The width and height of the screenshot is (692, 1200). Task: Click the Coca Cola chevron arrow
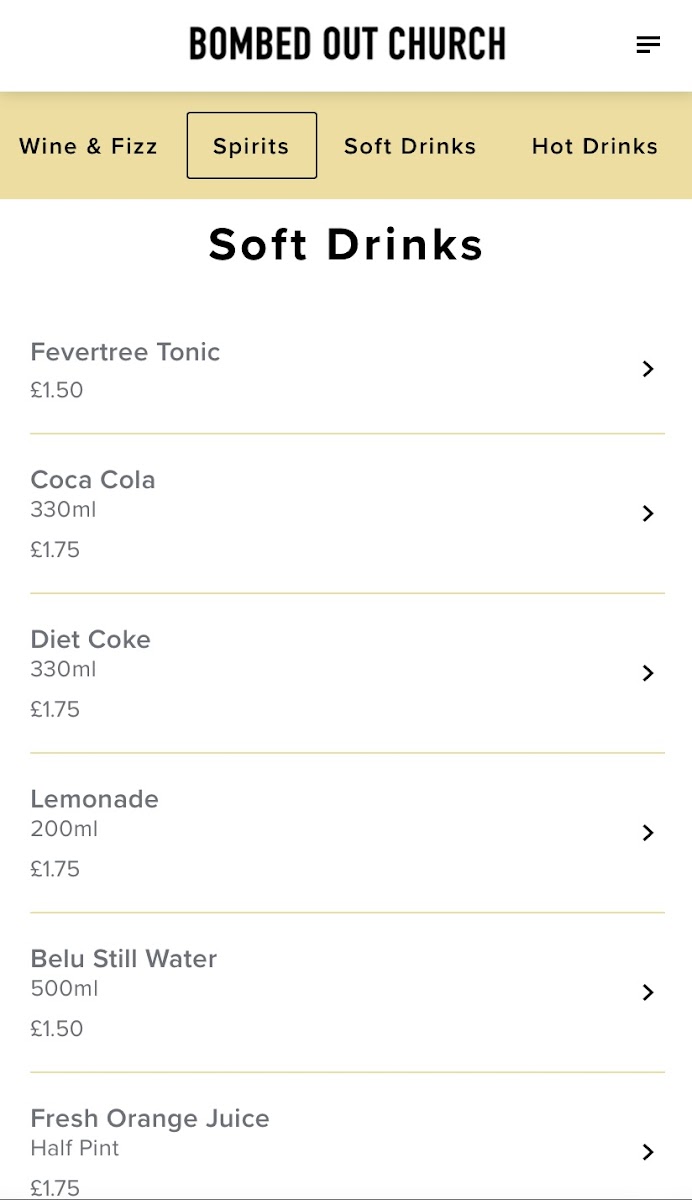(x=648, y=513)
